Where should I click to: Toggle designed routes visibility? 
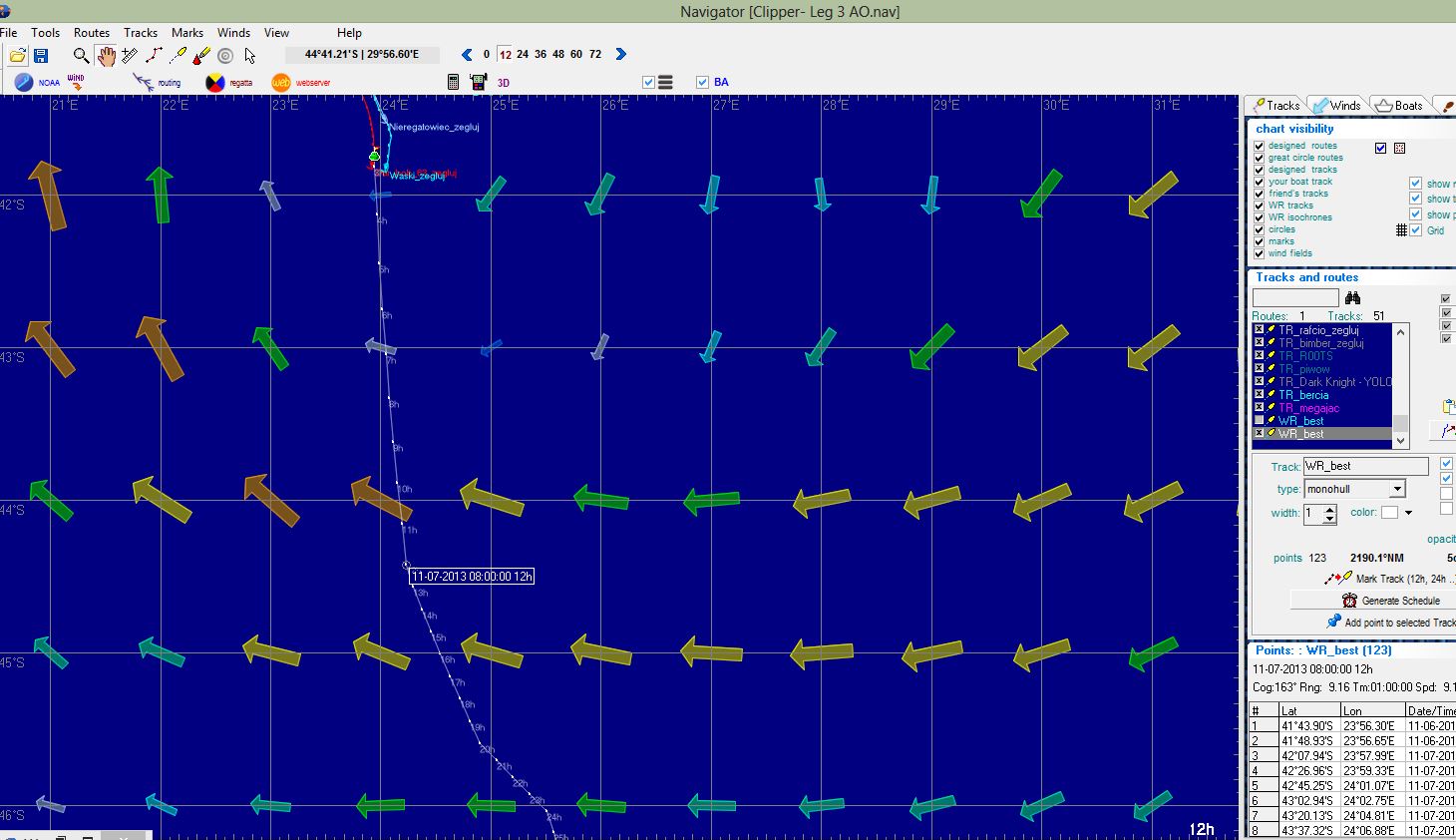1259,146
